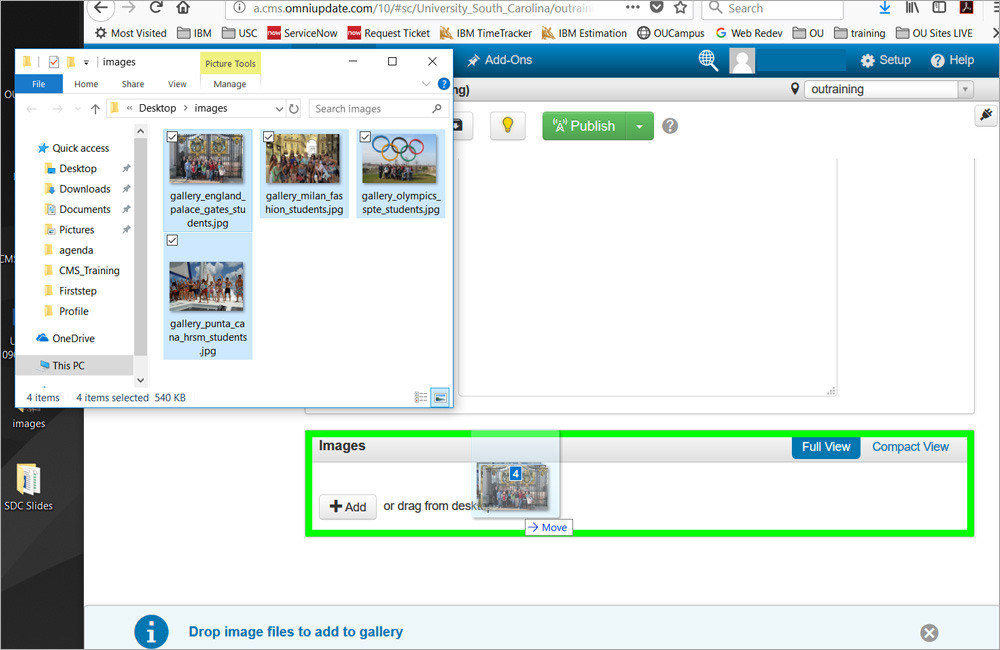
Task: Click the Add images button
Action: click(348, 507)
